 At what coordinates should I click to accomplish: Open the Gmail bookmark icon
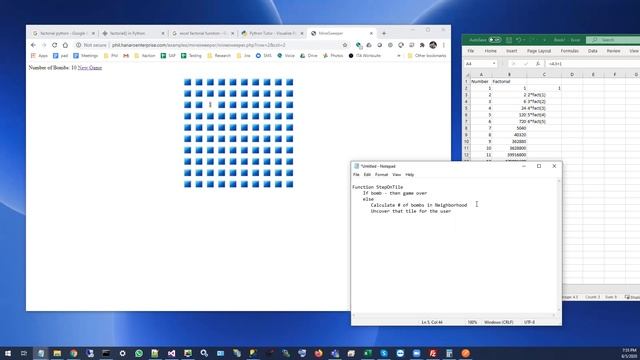point(126,56)
